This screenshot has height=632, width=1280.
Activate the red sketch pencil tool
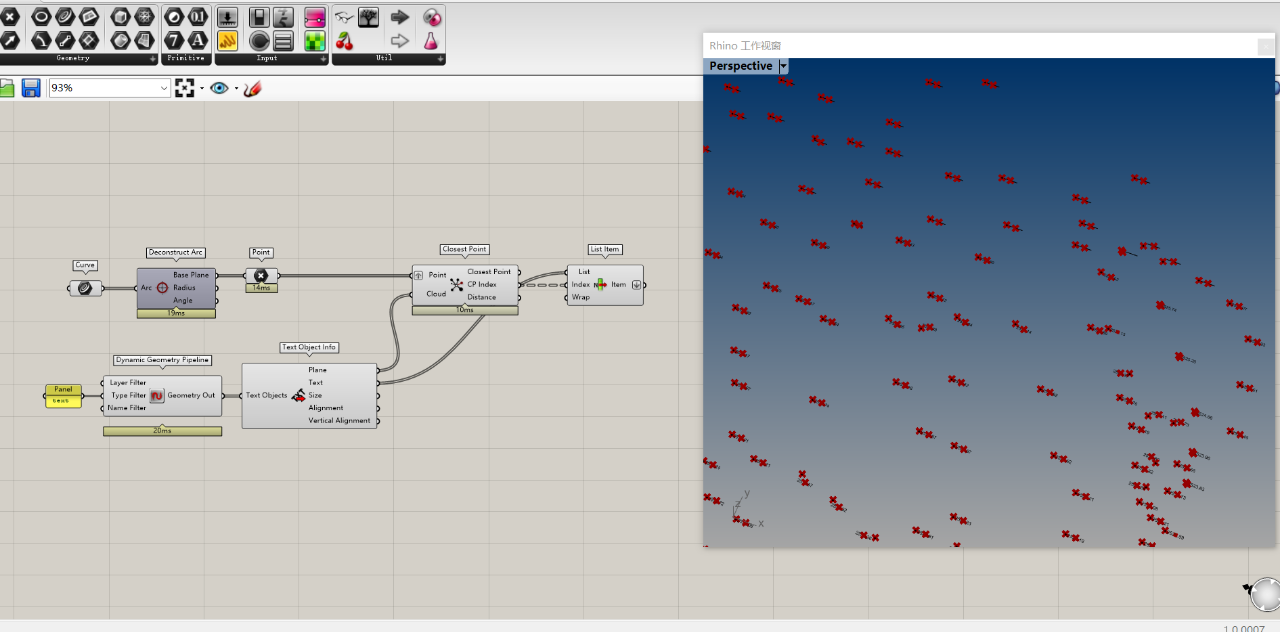252,88
